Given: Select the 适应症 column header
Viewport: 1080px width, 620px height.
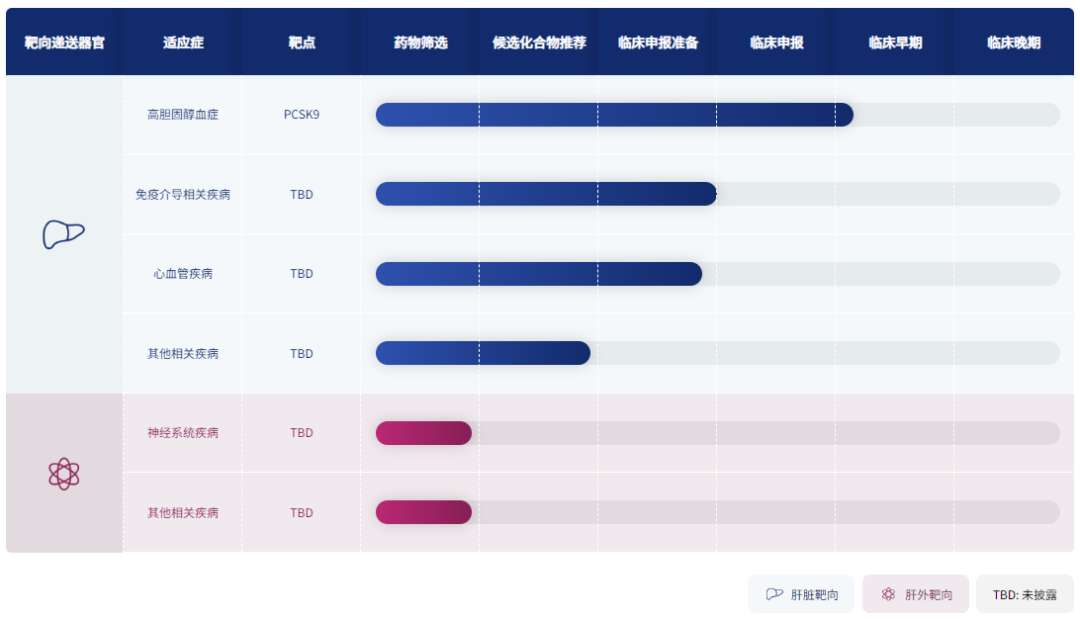Looking at the screenshot, I should pos(183,43).
